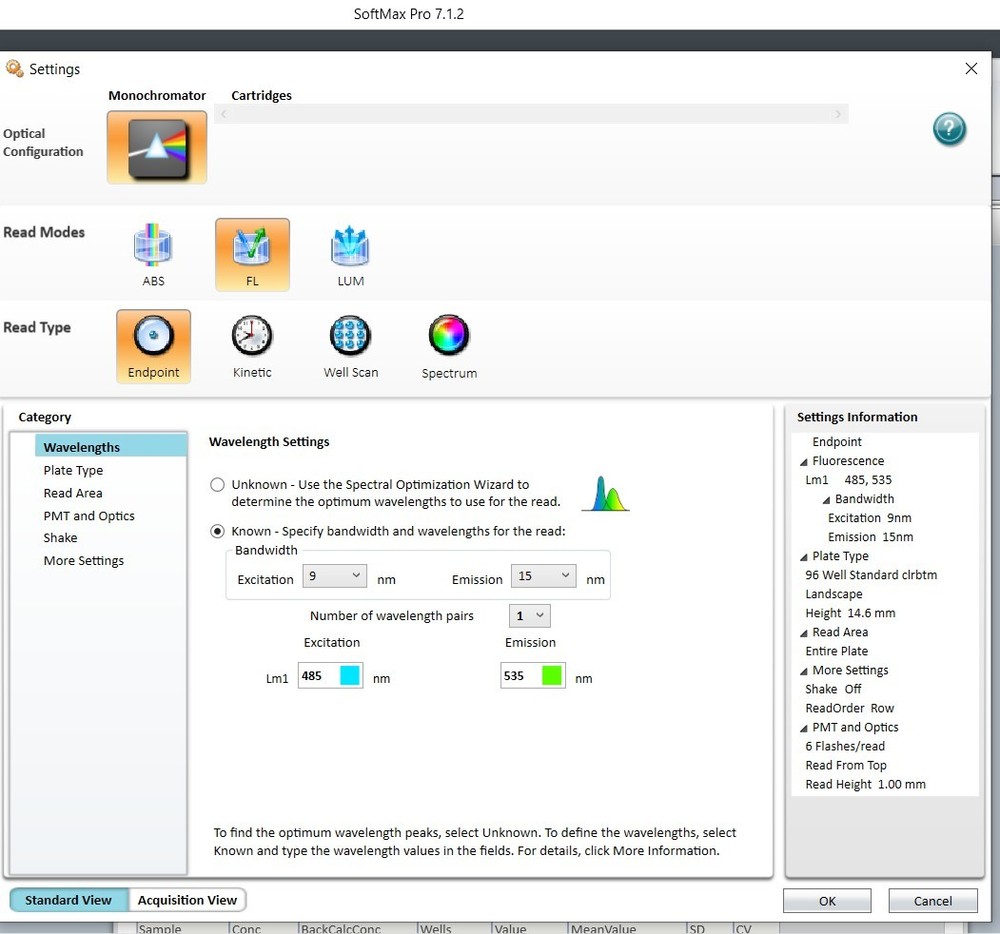The image size is (1000, 934).
Task: Click '6 Flashes/read' information entry
Action: [x=844, y=746]
